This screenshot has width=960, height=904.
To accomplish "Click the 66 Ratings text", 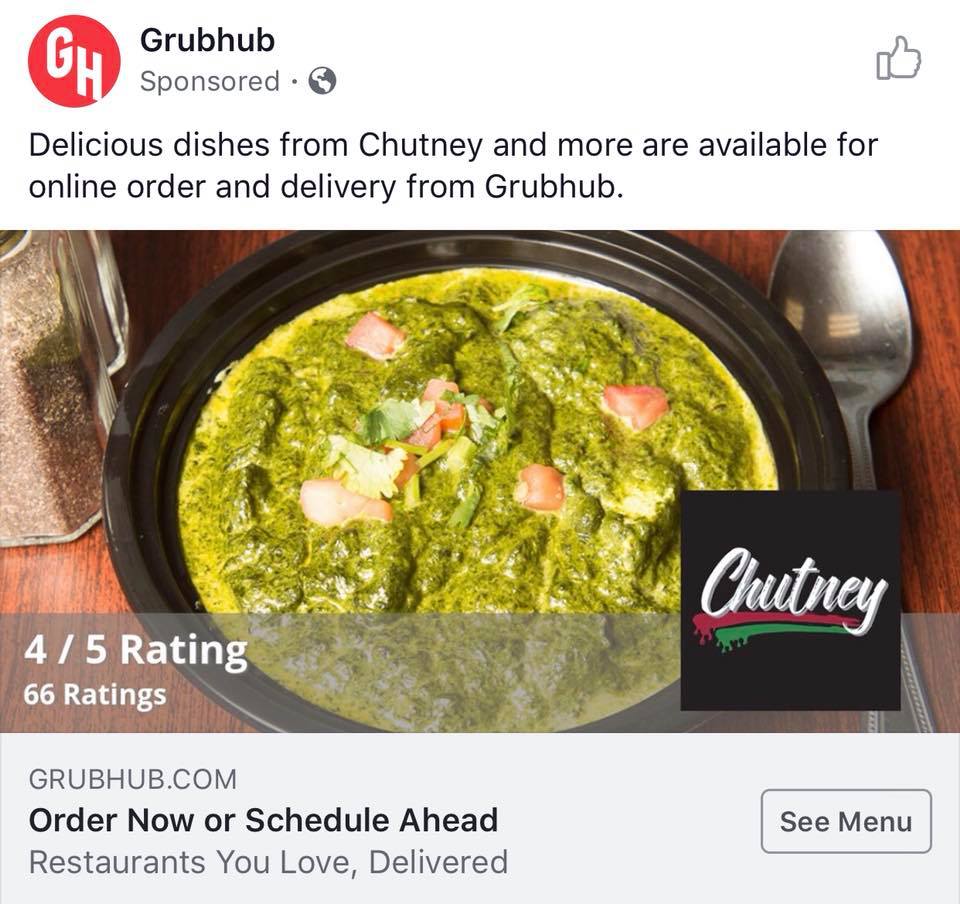I will coord(95,695).
